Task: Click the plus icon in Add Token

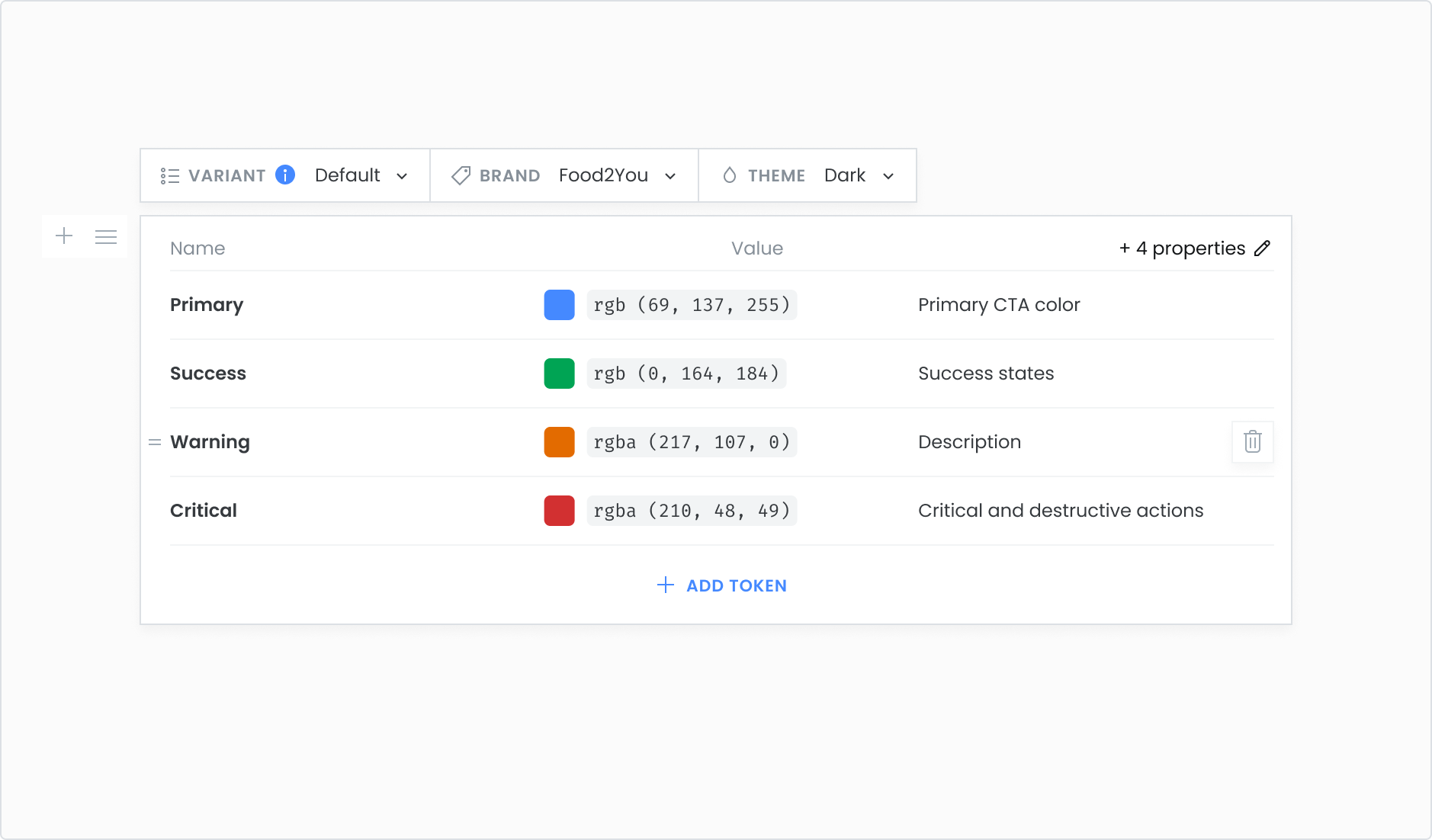Action: (666, 585)
